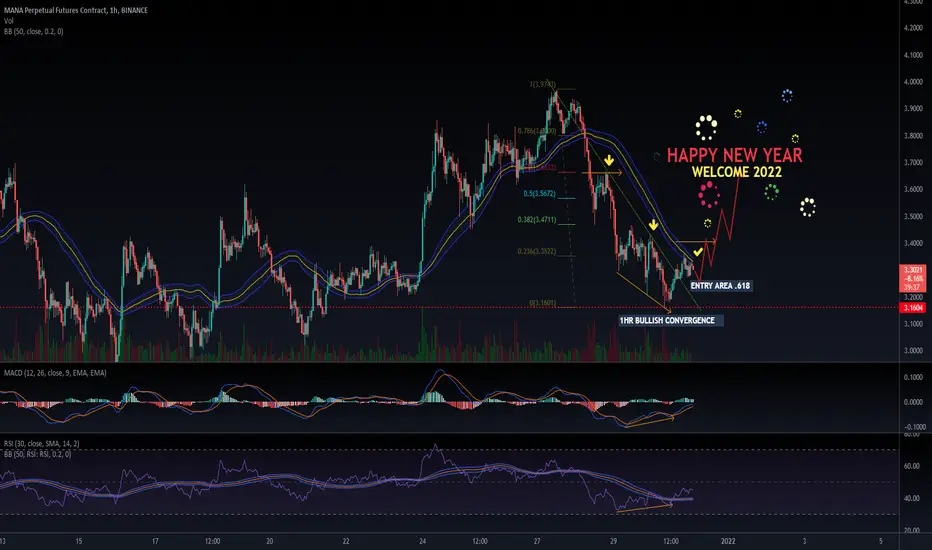Image resolution: width=932 pixels, height=550 pixels.
Task: Click date 15 on the time axis
Action: coord(78,542)
